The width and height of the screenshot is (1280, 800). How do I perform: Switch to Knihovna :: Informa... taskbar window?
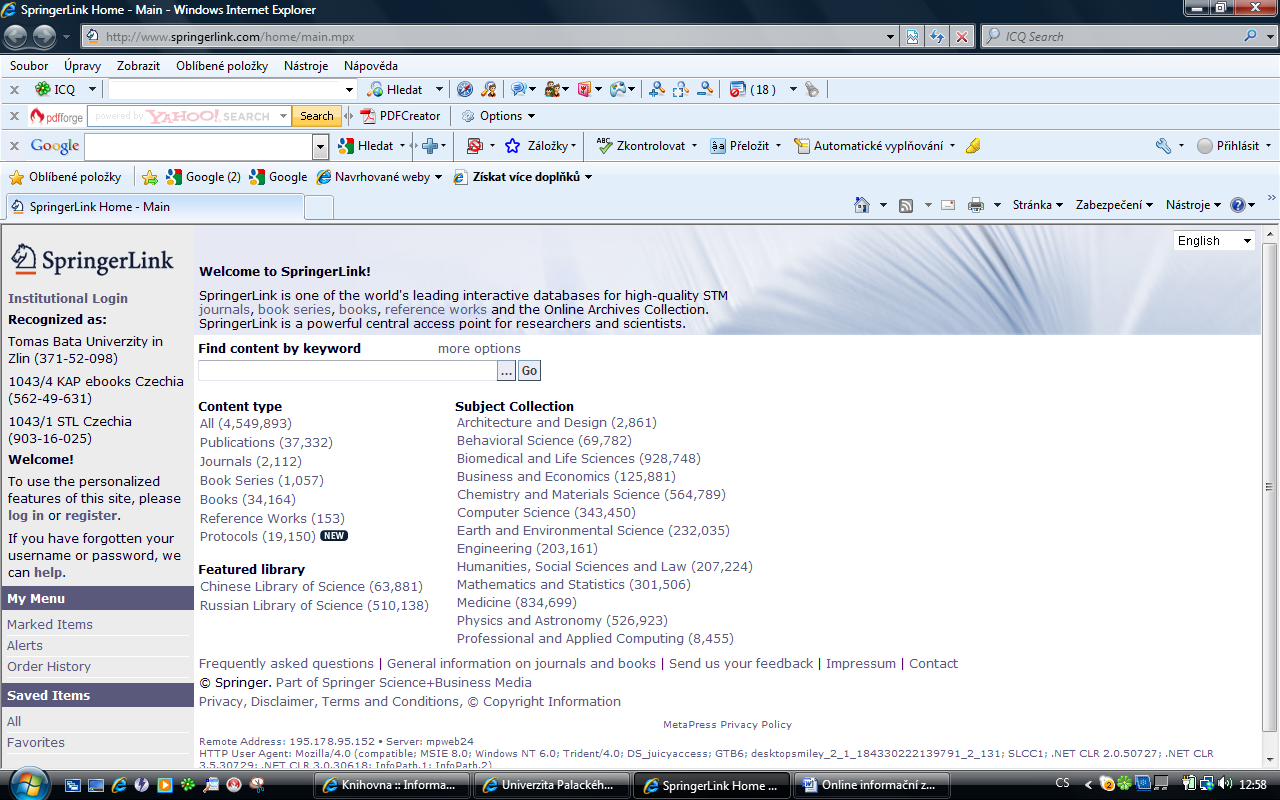click(x=392, y=785)
